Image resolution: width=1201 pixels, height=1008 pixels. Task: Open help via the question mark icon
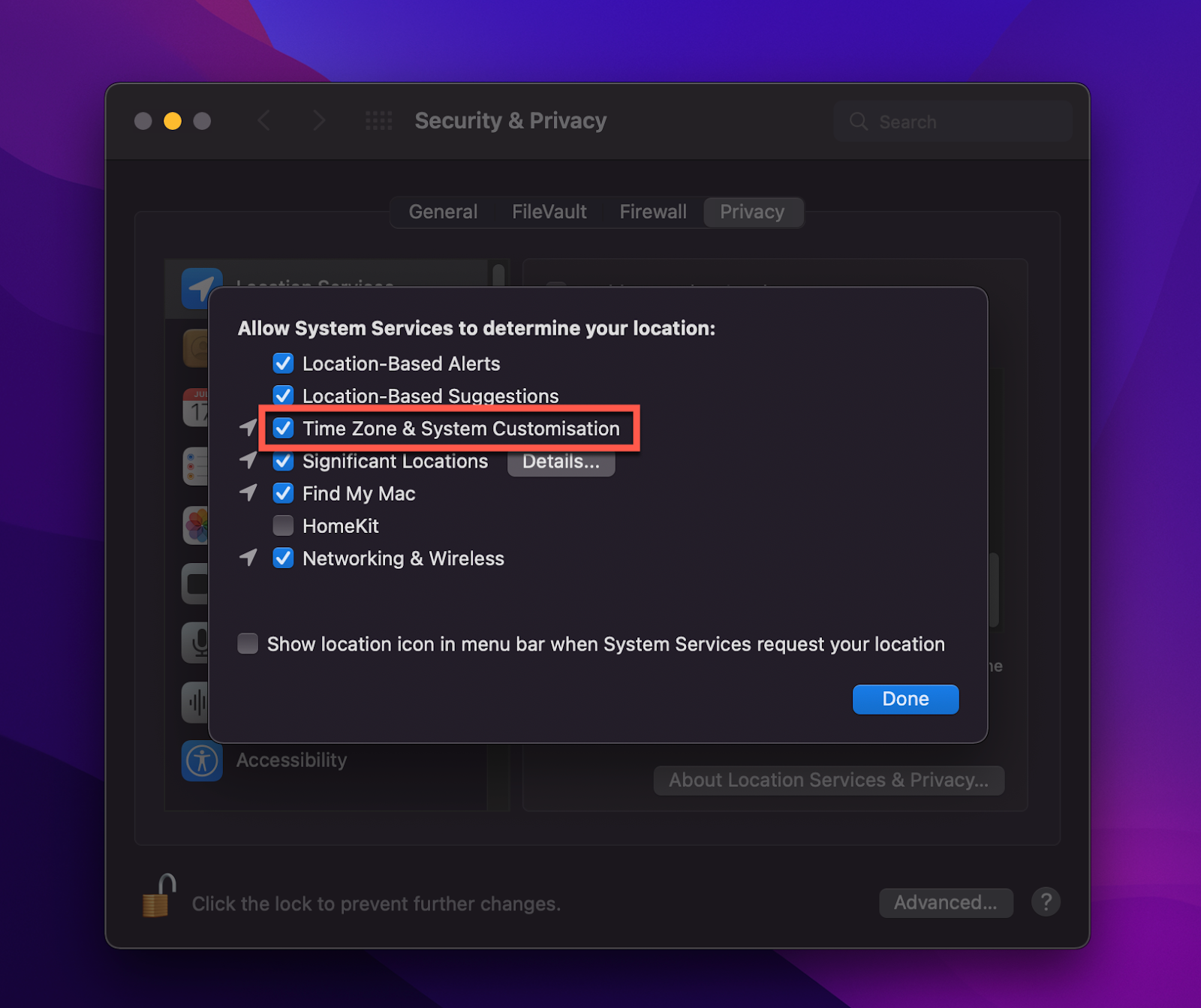1046,902
